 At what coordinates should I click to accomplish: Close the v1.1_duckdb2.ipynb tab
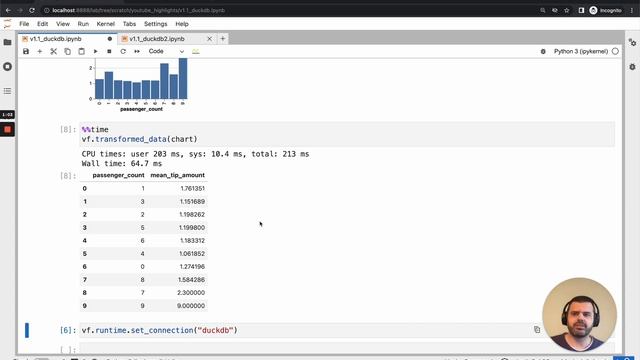(x=209, y=39)
